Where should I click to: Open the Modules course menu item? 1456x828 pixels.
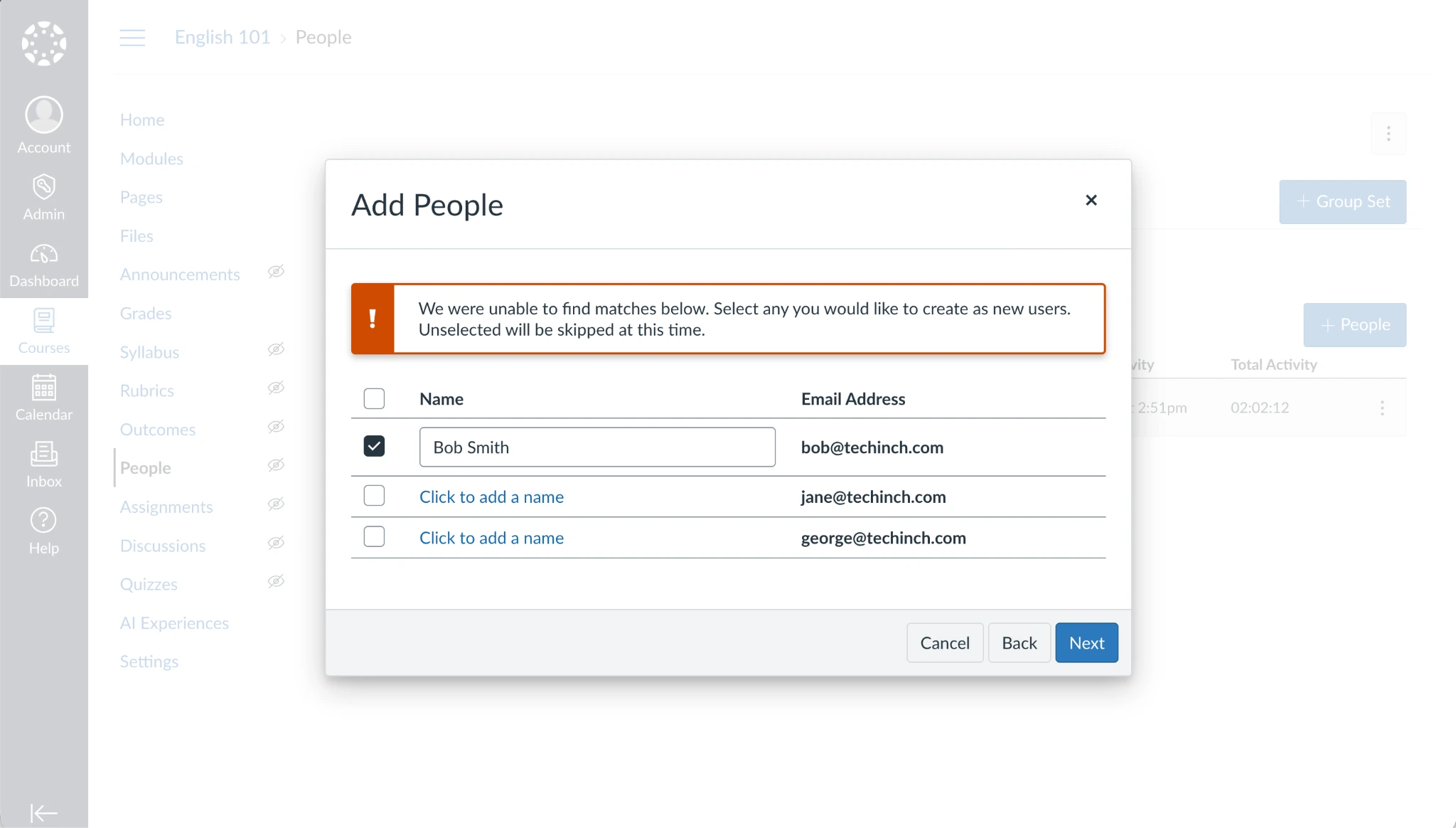(151, 159)
